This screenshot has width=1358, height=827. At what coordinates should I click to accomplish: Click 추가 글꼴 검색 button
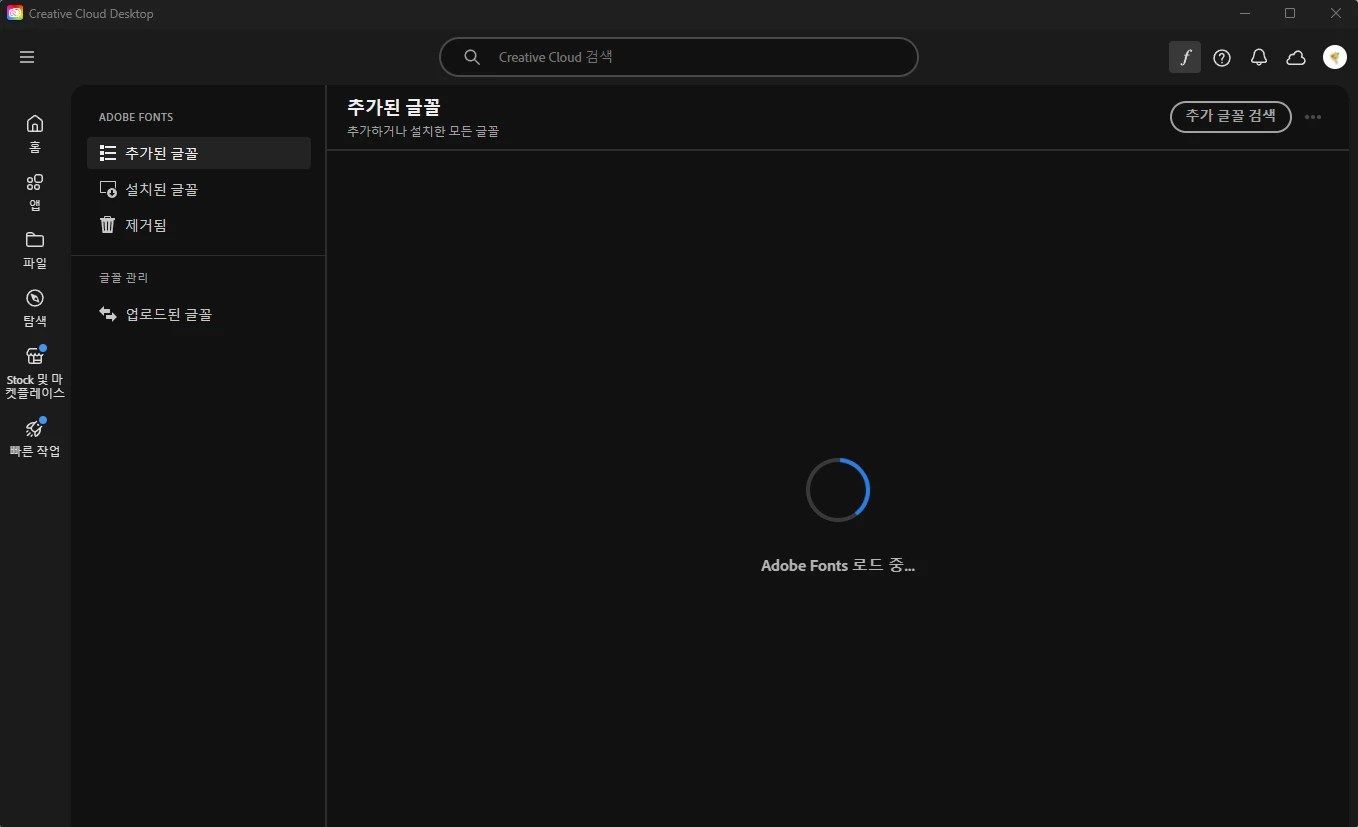tap(1231, 116)
